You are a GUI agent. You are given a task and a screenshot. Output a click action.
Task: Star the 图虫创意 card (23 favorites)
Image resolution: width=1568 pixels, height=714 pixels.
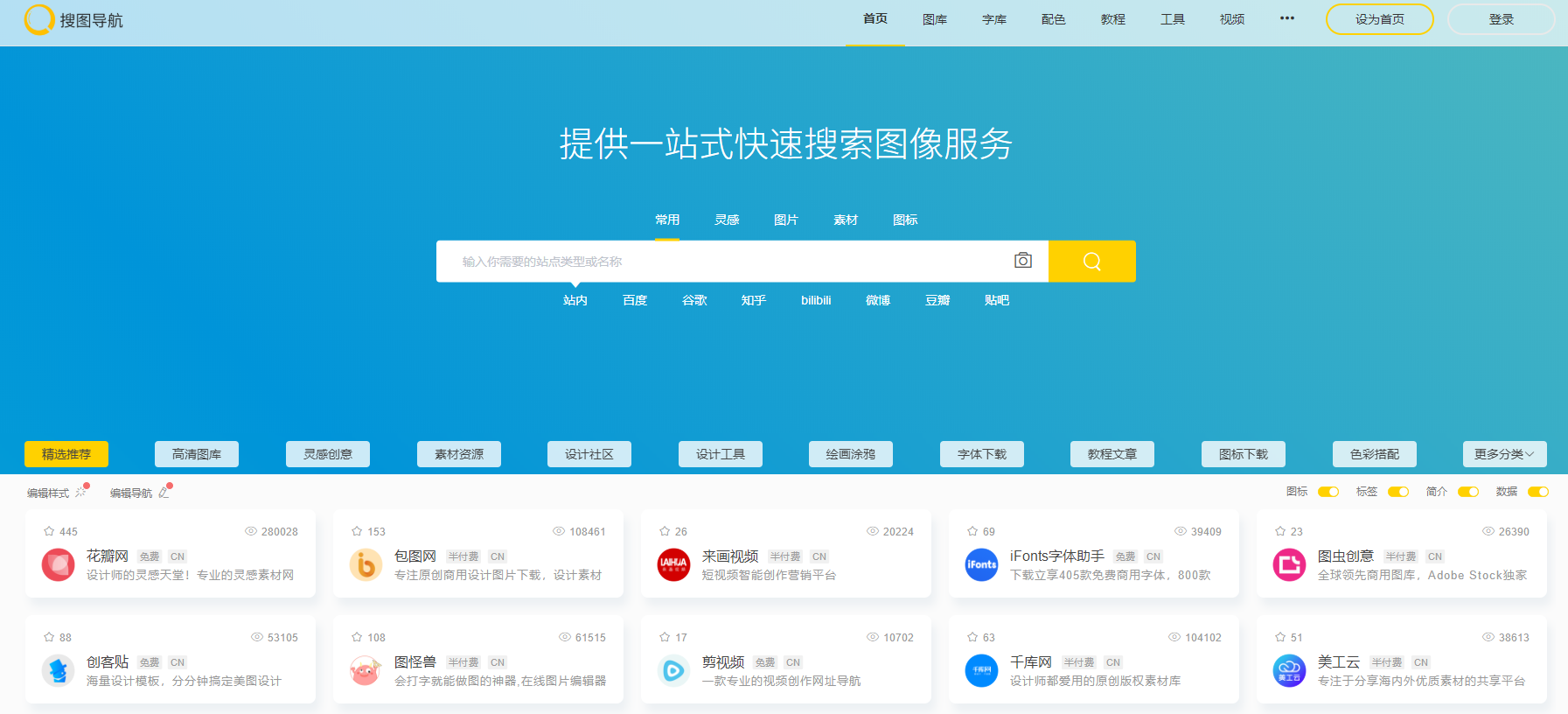click(1280, 531)
